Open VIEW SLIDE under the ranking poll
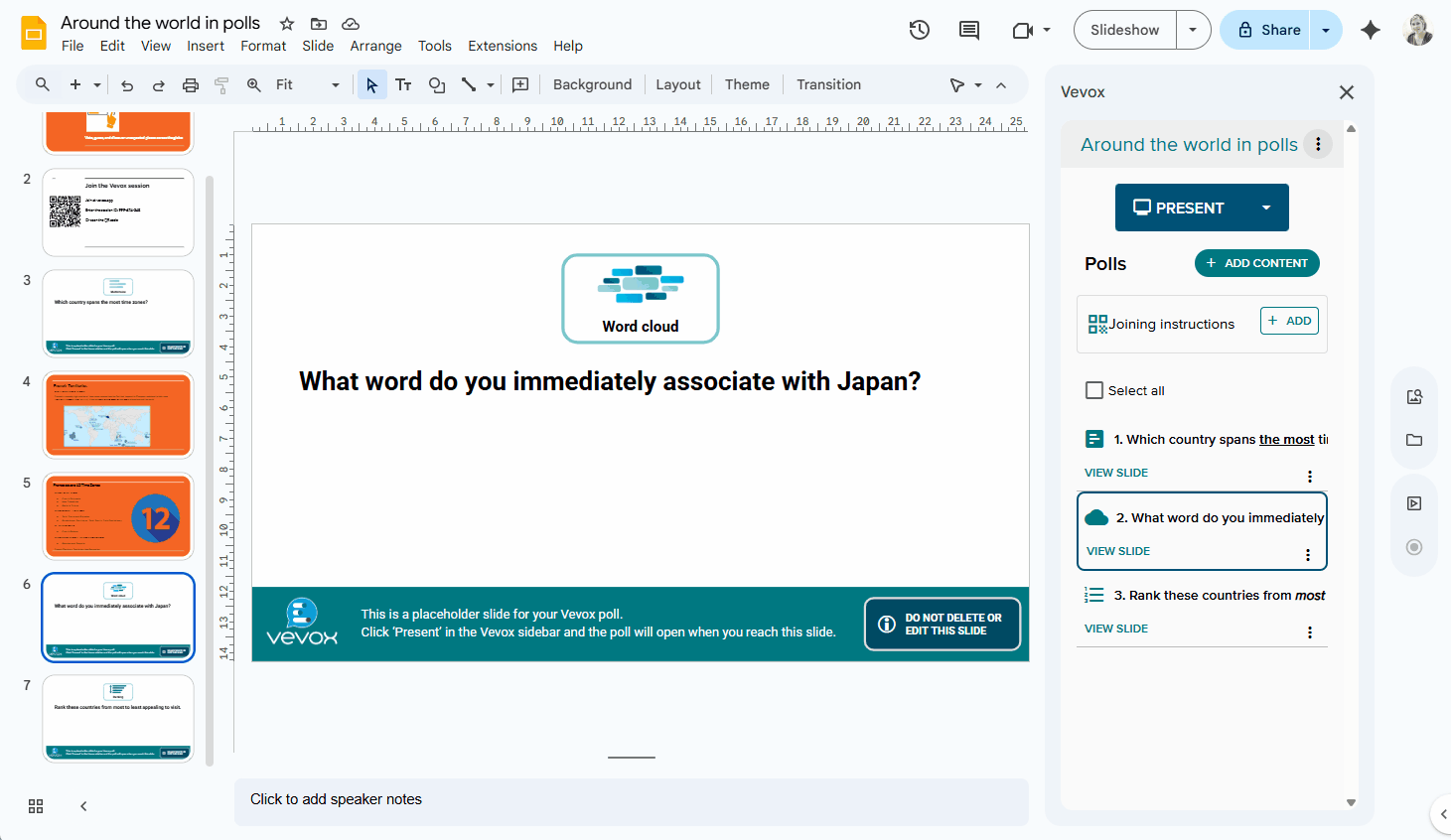1451x840 pixels. click(1115, 628)
